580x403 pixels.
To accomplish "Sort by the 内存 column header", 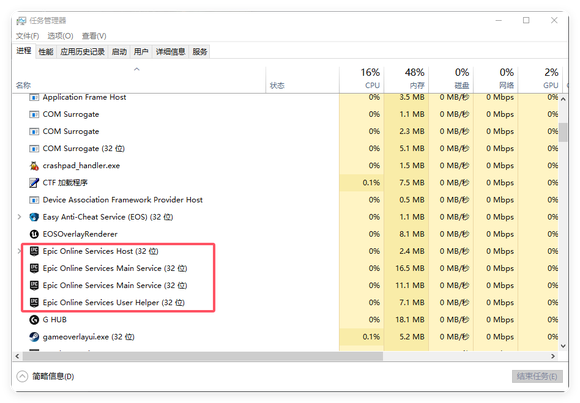I will coord(406,78).
